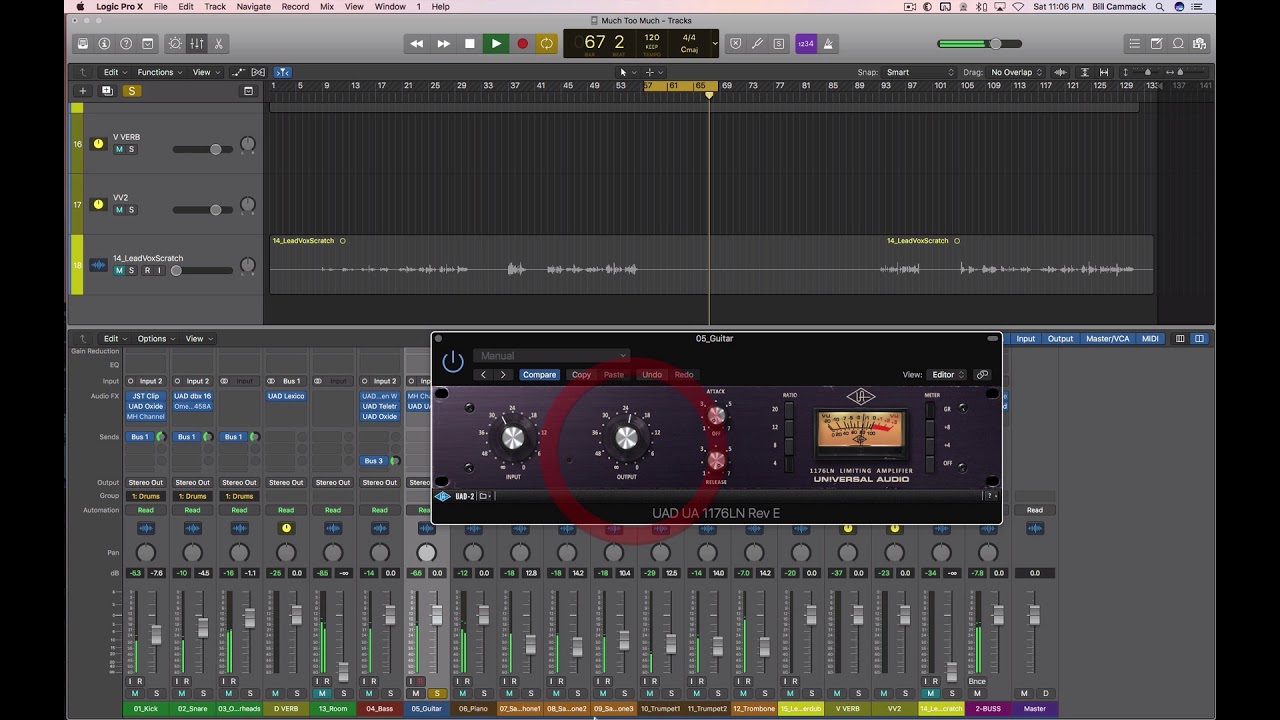The image size is (1280, 720).
Task: Toggle Cycle mode in the transport bar
Action: [547, 43]
